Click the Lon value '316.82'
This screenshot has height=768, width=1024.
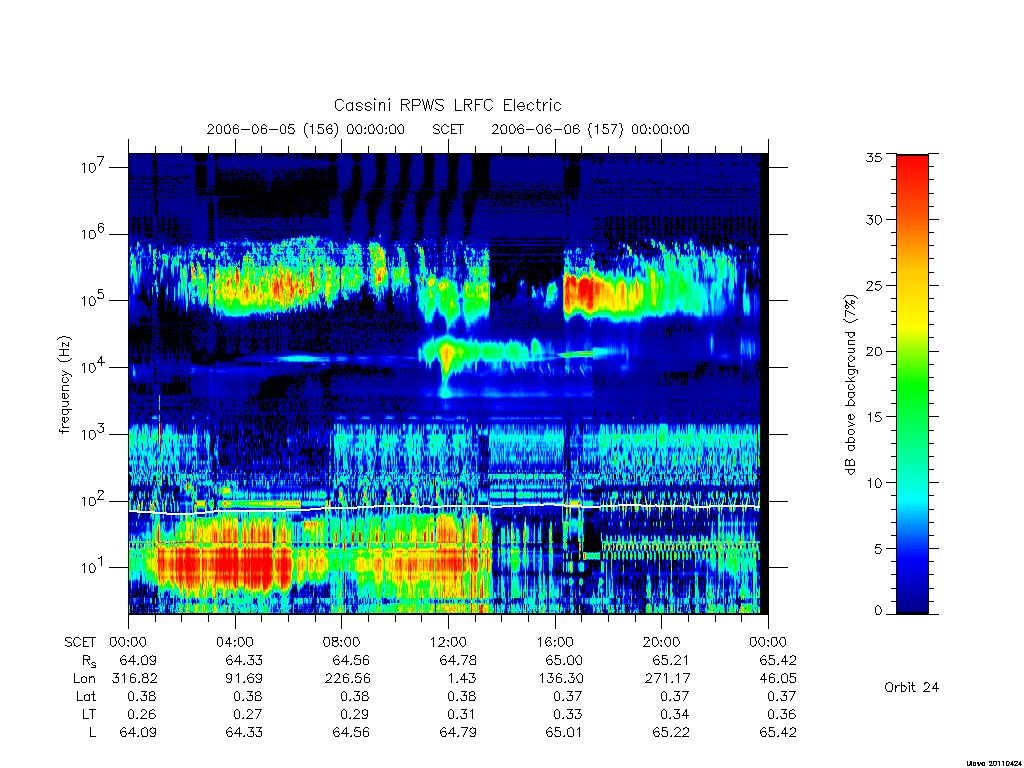pos(135,679)
